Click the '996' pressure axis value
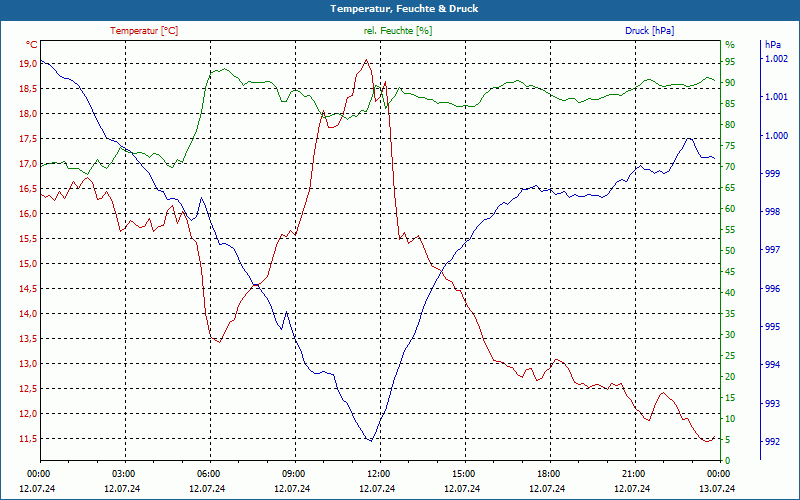Image resolution: width=800 pixels, height=500 pixels. tap(773, 289)
